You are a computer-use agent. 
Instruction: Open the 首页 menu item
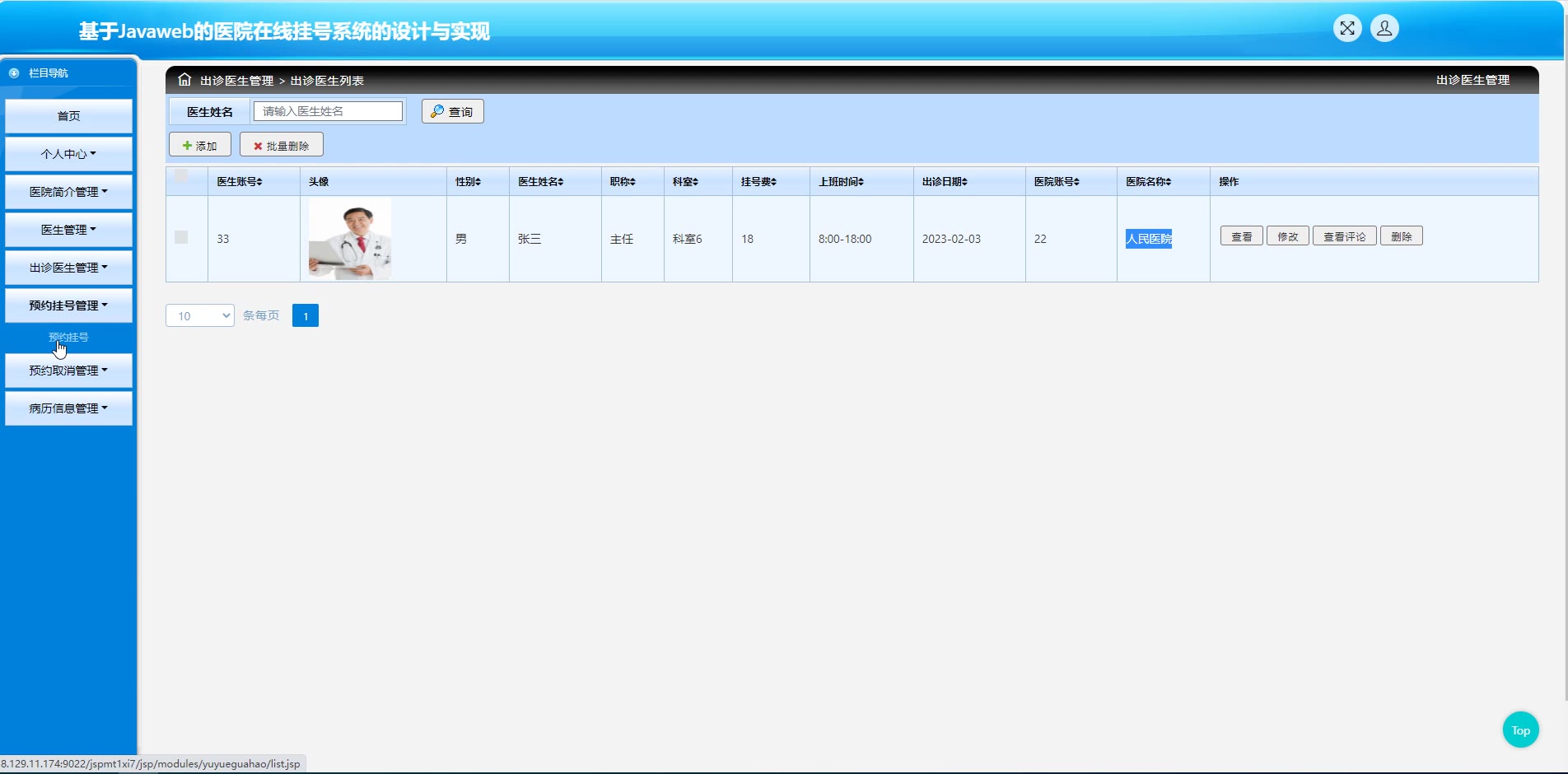tap(69, 116)
